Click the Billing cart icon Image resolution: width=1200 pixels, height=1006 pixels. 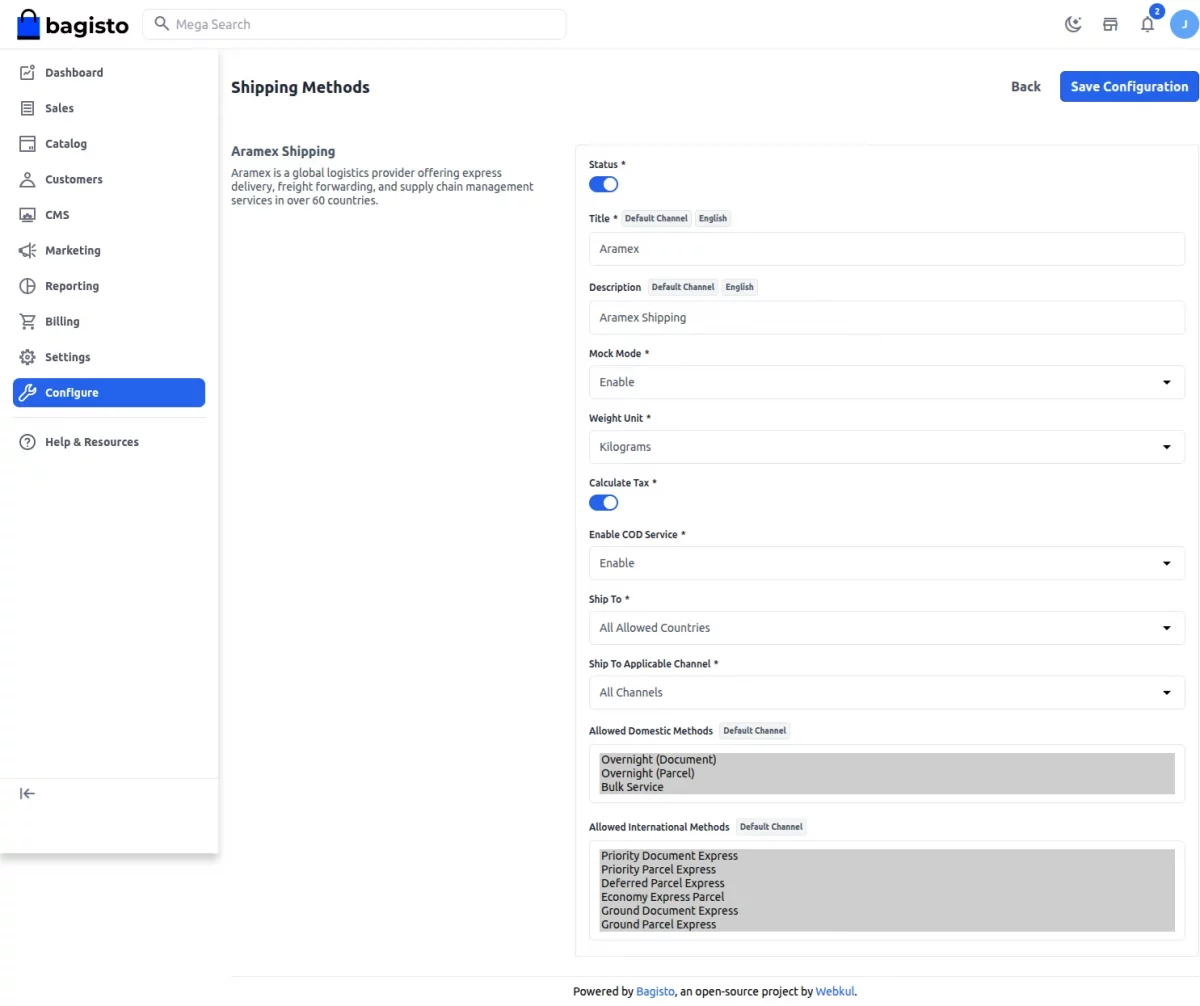coord(28,321)
